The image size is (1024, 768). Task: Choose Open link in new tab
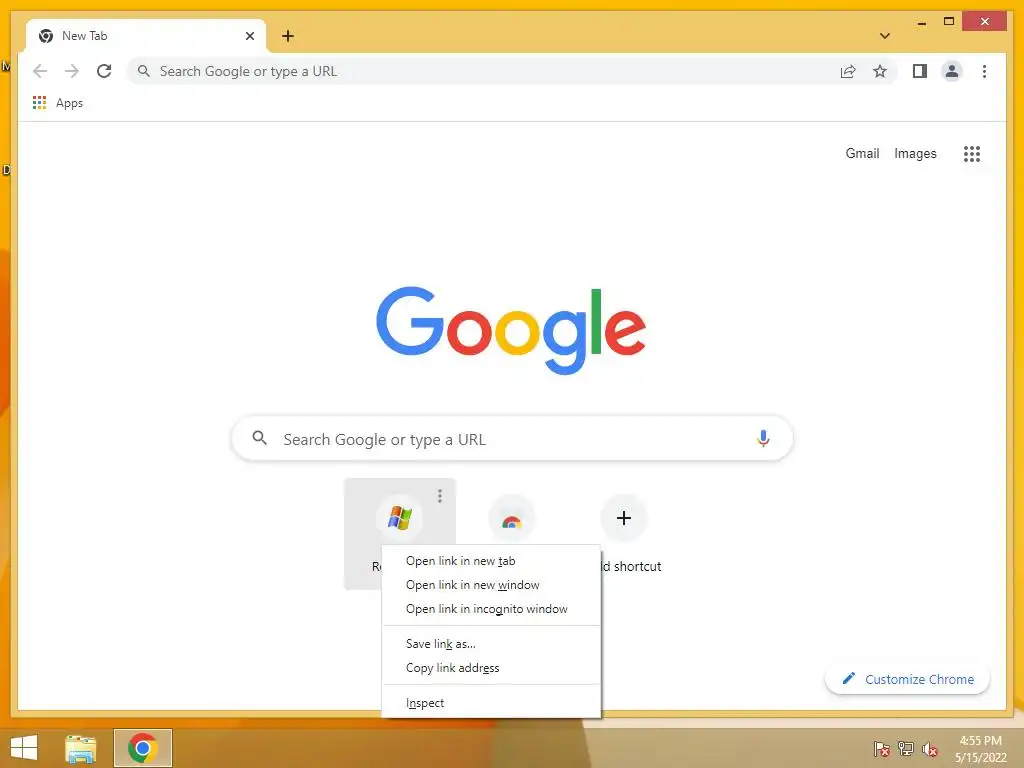[491, 561]
